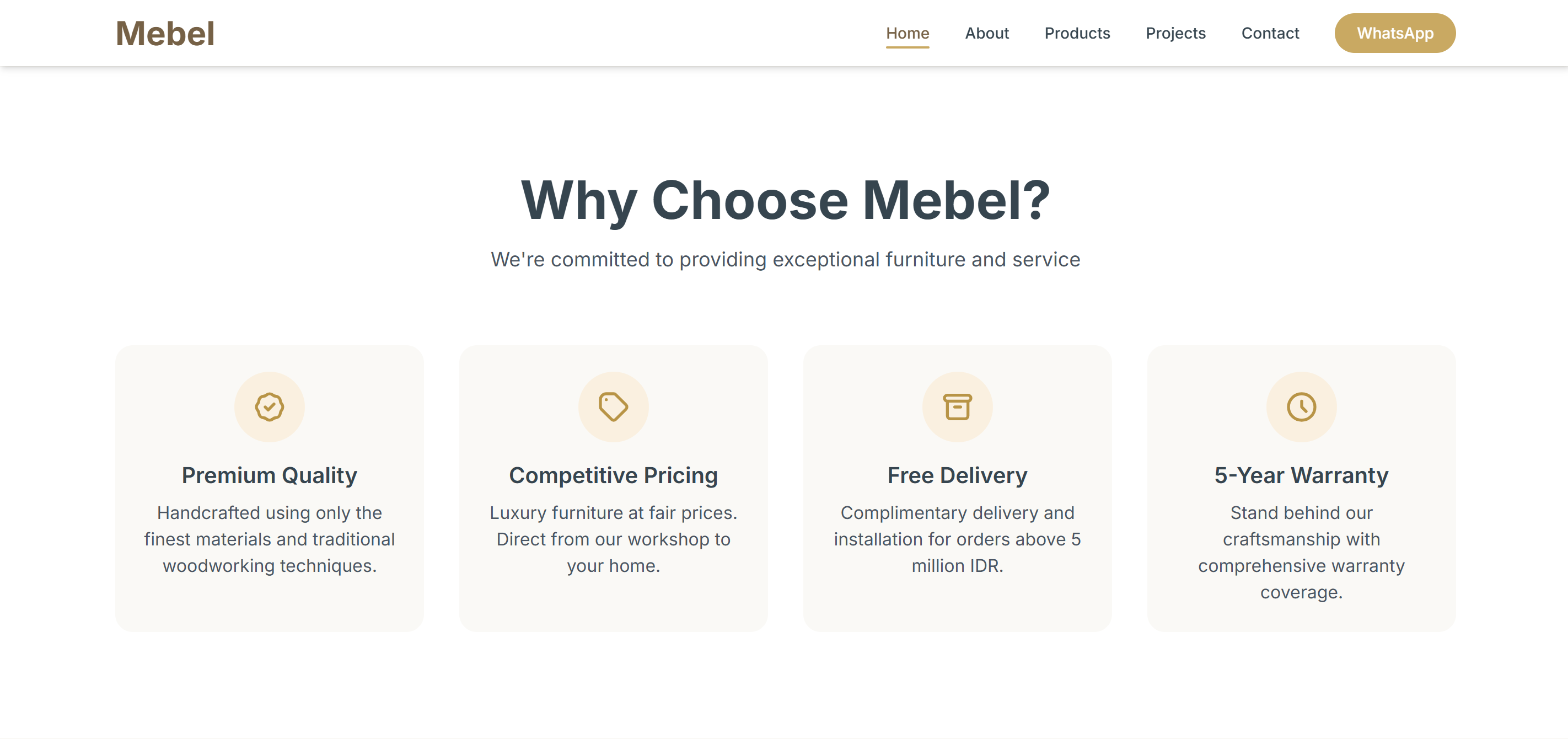Click the Free Delivery box icon
The width and height of the screenshot is (1568, 739).
957,406
